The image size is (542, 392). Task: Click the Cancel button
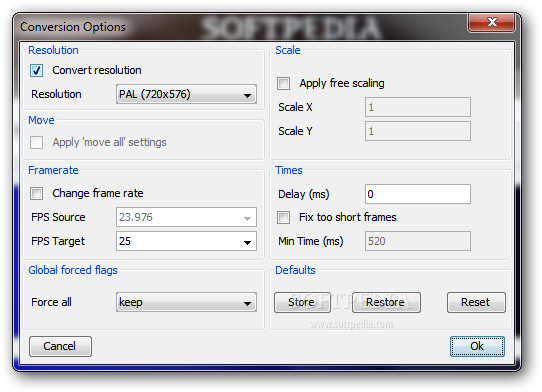click(x=60, y=346)
